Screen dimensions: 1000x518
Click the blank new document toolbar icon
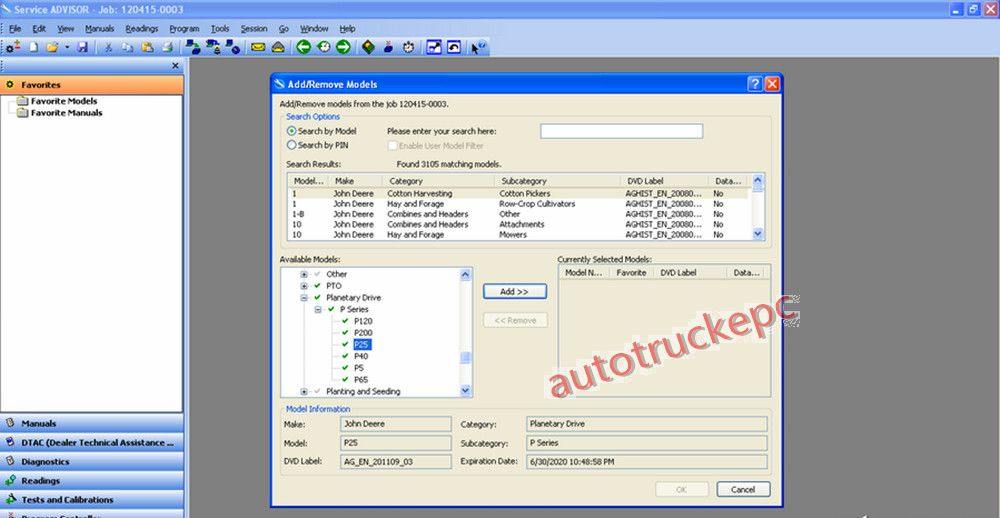34,47
